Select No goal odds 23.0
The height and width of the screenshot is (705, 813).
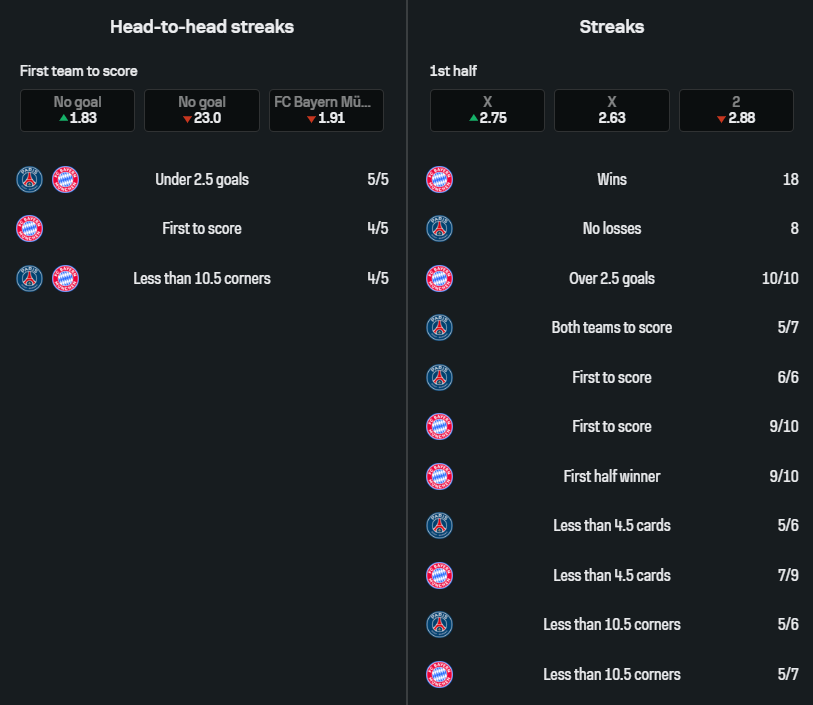(x=201, y=110)
